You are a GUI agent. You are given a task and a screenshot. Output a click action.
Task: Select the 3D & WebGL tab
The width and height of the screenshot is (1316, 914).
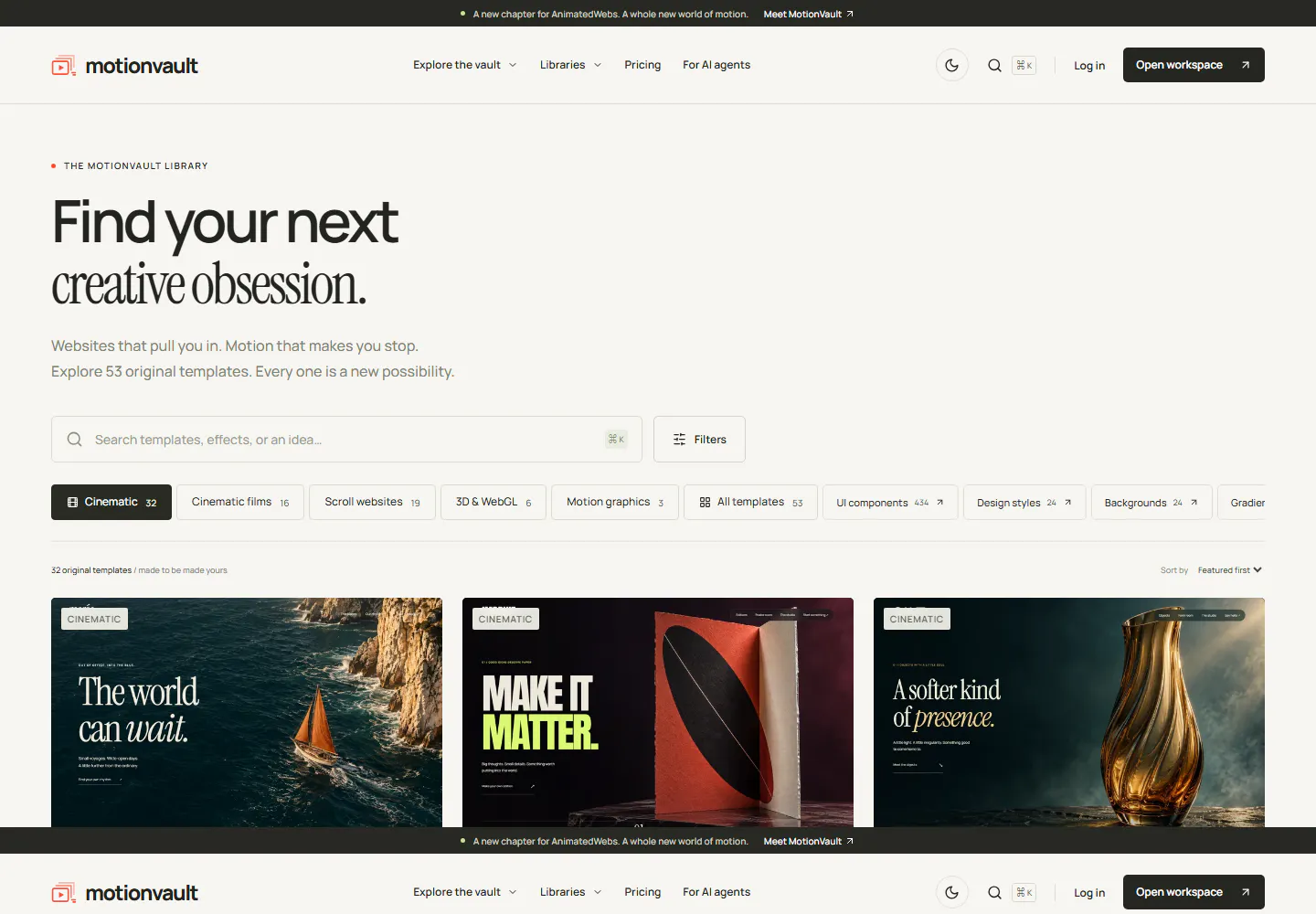click(x=493, y=502)
